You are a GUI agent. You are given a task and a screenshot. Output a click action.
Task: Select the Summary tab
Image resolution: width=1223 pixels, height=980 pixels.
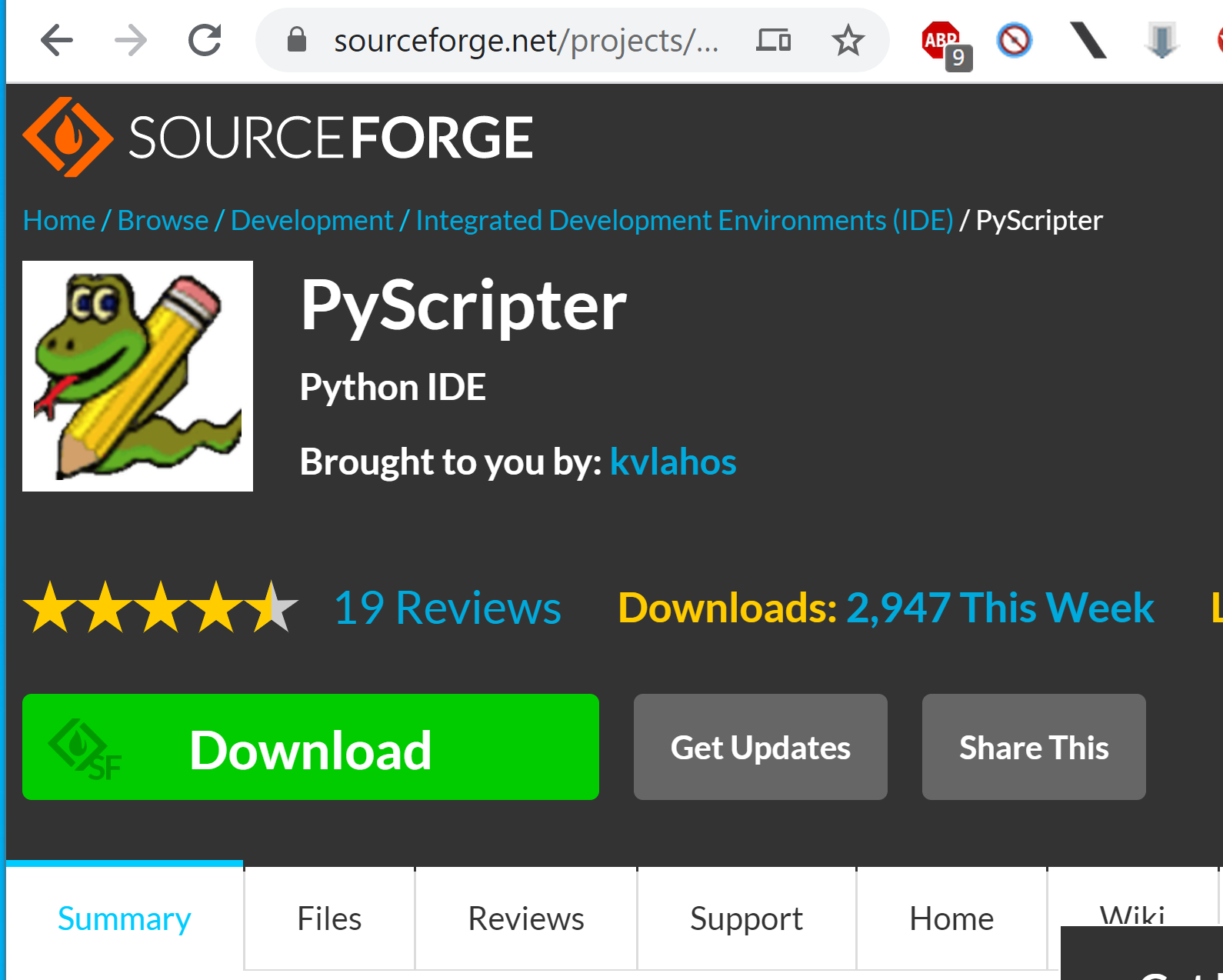(125, 918)
